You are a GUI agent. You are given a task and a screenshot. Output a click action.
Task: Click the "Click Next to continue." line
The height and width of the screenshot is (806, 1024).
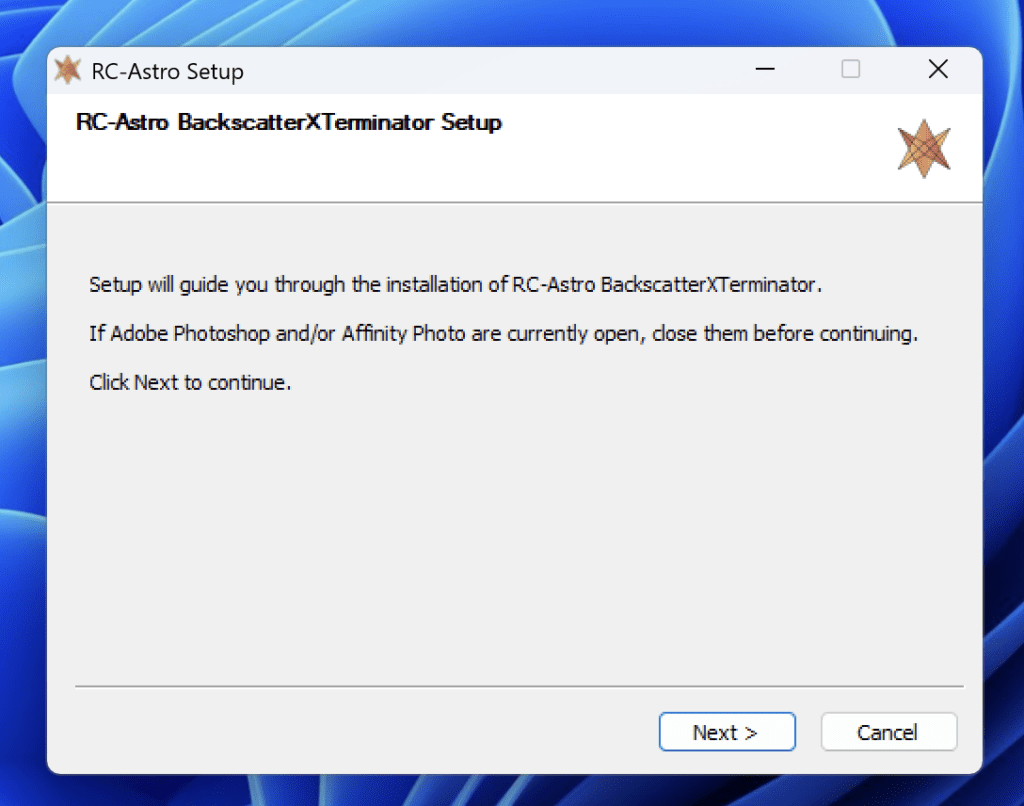coord(190,382)
